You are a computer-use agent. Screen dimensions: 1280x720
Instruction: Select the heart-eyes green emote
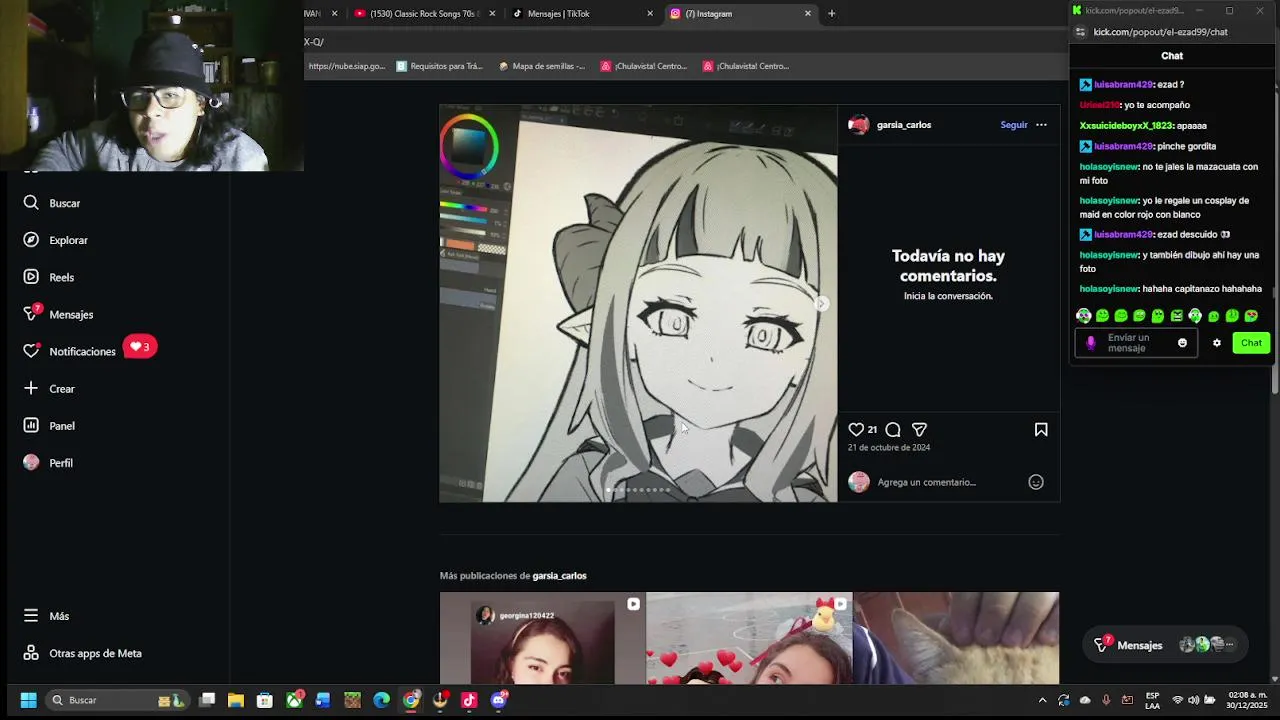click(x=1251, y=316)
